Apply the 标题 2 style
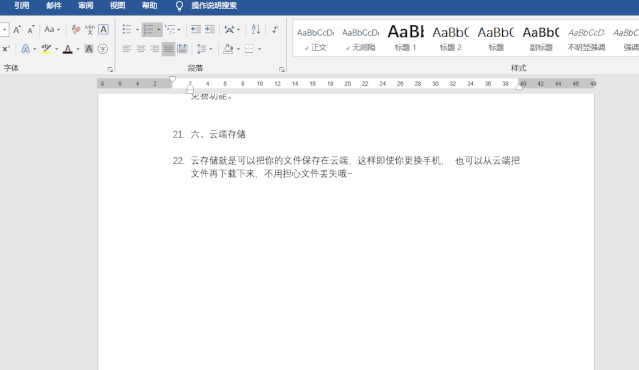 point(451,39)
